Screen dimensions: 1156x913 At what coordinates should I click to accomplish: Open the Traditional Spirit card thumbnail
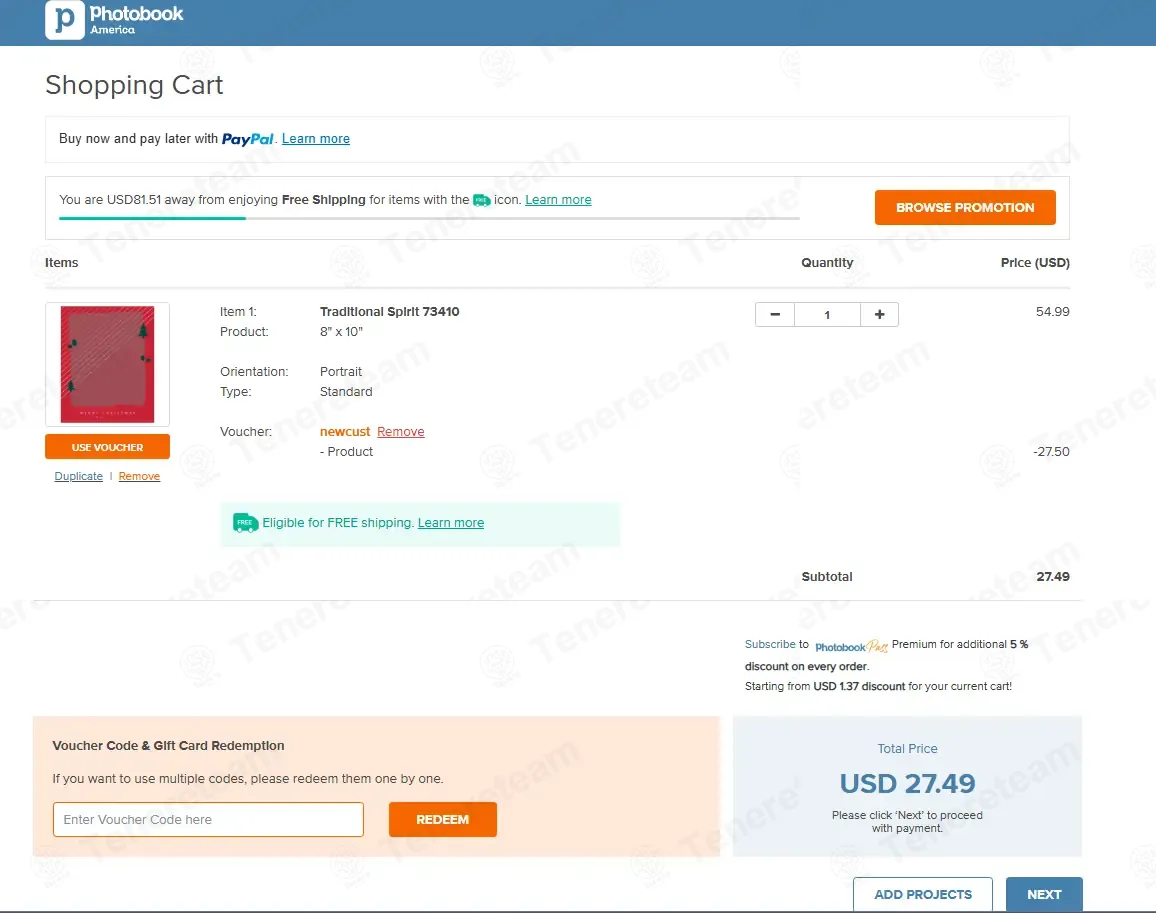[107, 364]
